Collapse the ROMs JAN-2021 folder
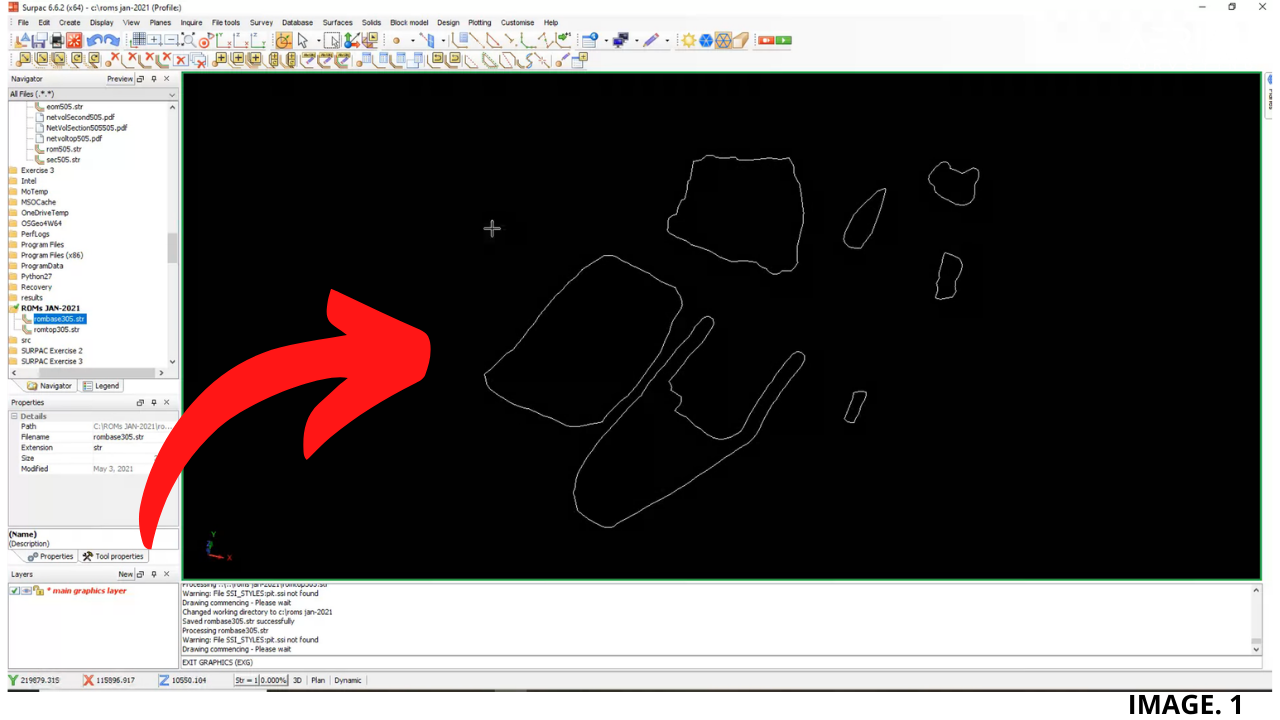1280x720 pixels. click(14, 308)
